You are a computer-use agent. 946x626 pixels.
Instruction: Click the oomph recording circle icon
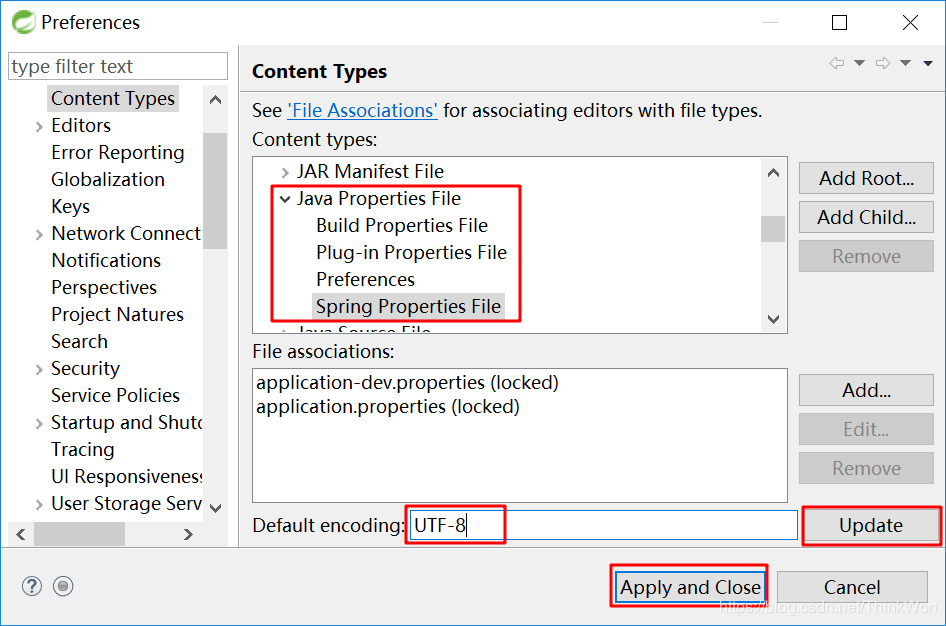click(x=63, y=586)
